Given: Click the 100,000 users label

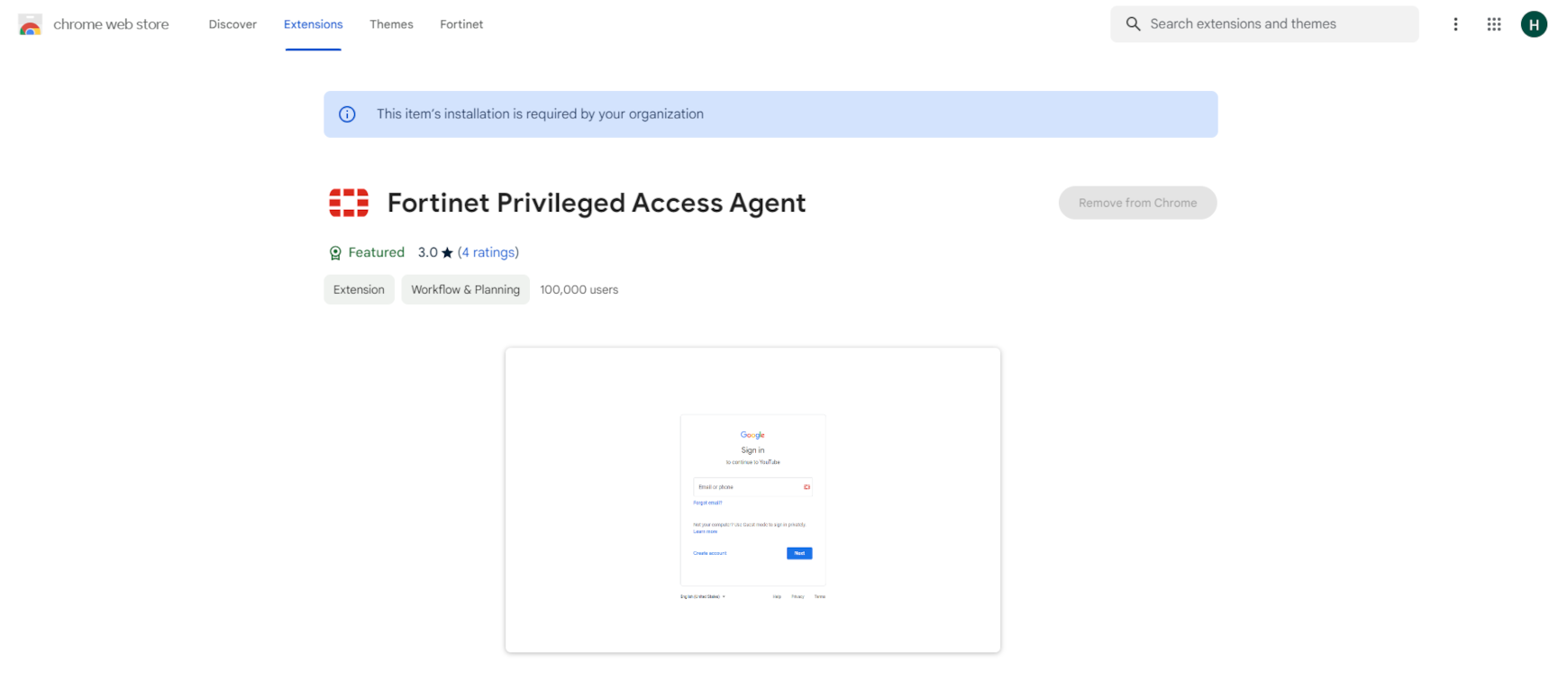Looking at the screenshot, I should click(x=579, y=289).
